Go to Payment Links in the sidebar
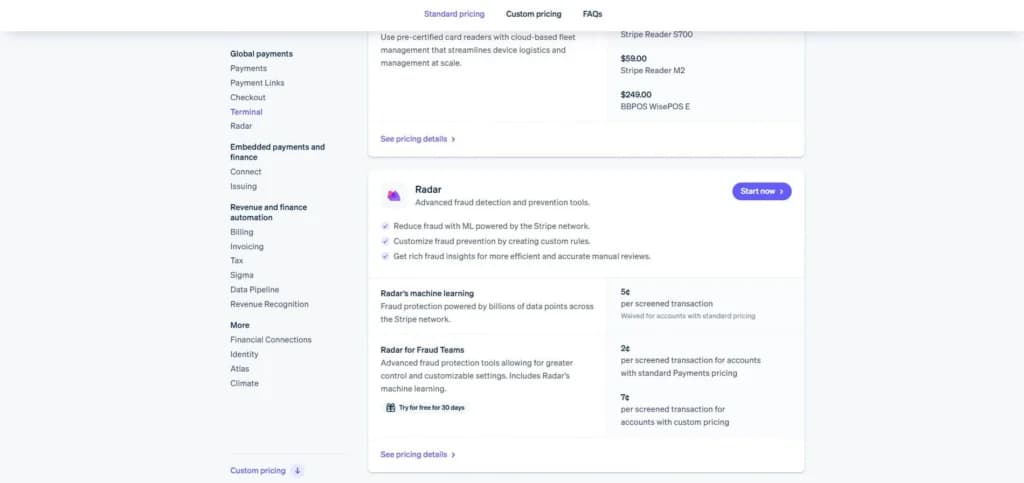The image size is (1024, 483). pyautogui.click(x=257, y=83)
